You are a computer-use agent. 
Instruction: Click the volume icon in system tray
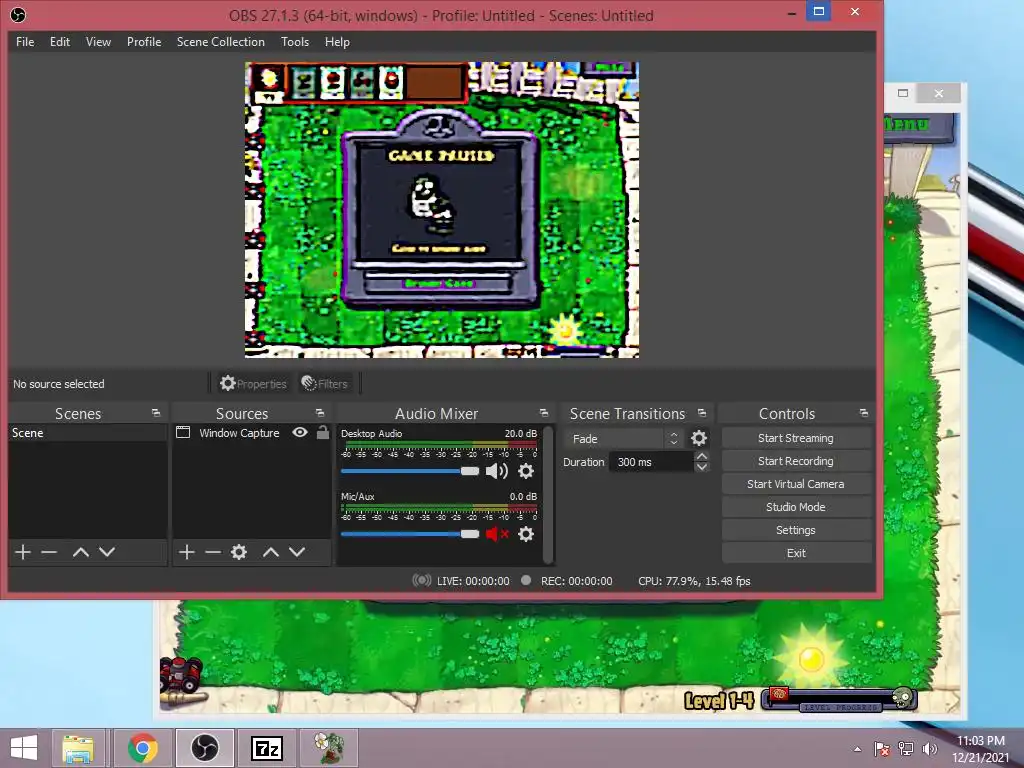click(x=929, y=749)
